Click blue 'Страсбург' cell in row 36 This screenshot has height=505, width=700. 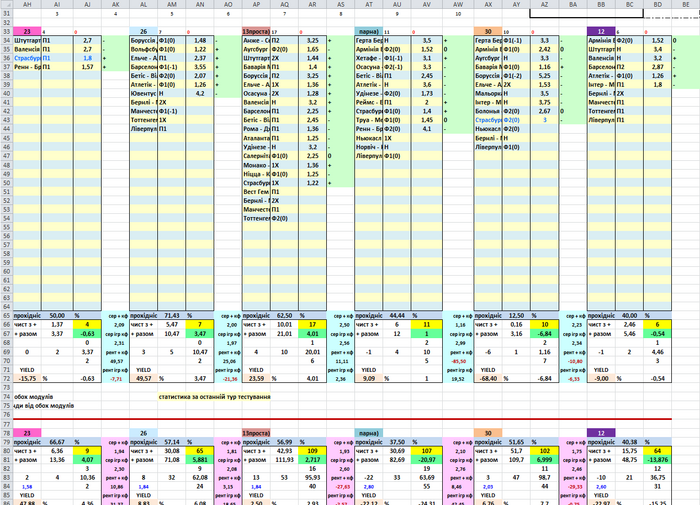coord(27,58)
